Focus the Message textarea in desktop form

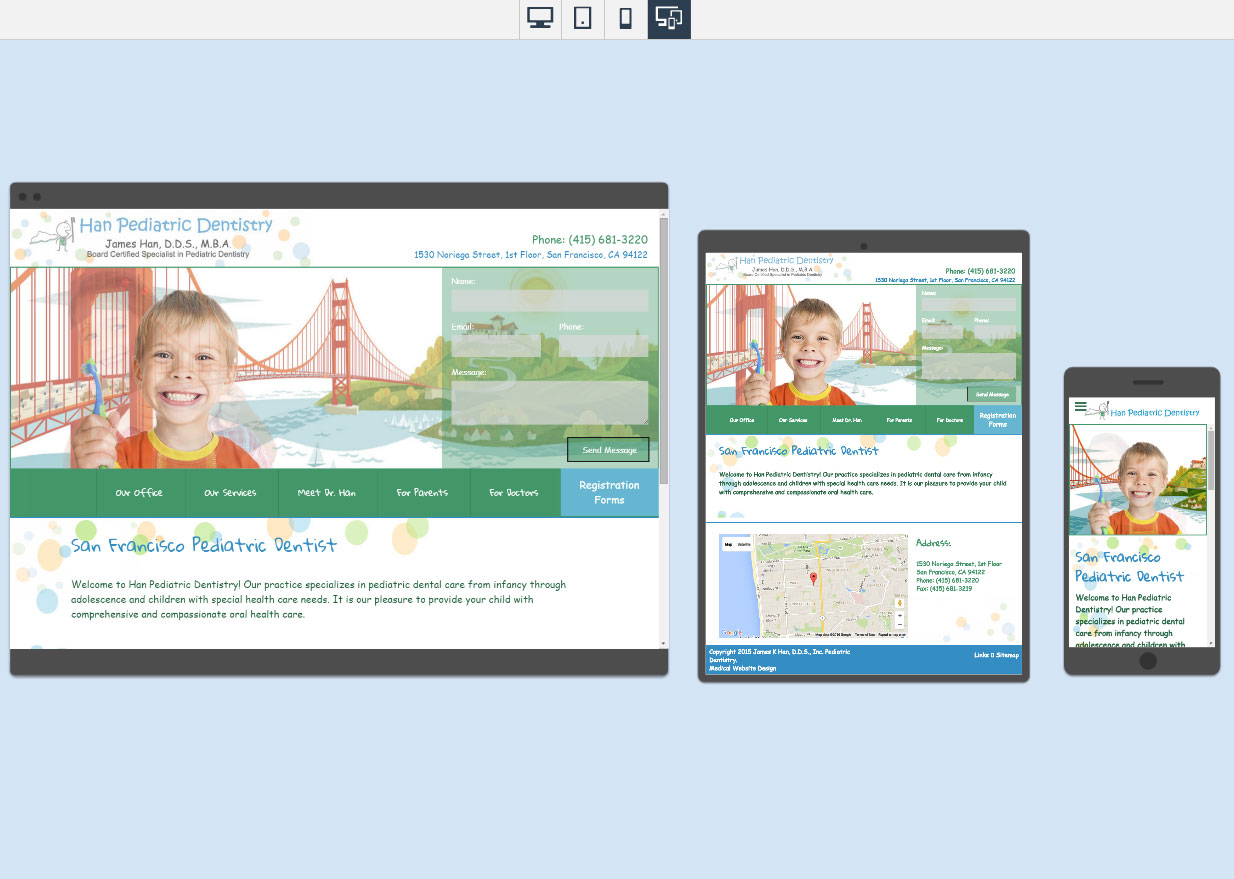pyautogui.click(x=549, y=402)
